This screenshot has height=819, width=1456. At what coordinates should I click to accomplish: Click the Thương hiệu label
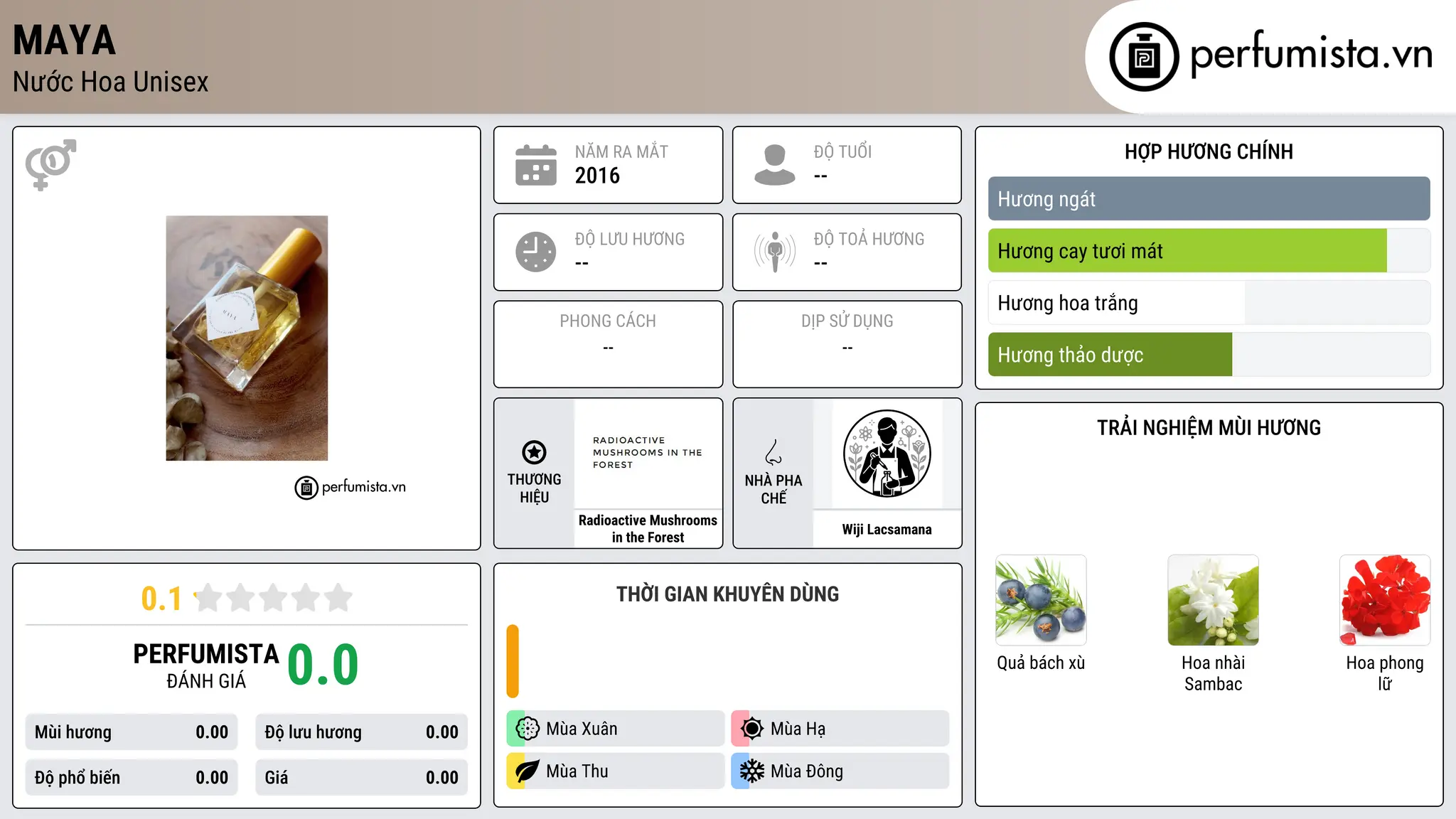point(534,488)
